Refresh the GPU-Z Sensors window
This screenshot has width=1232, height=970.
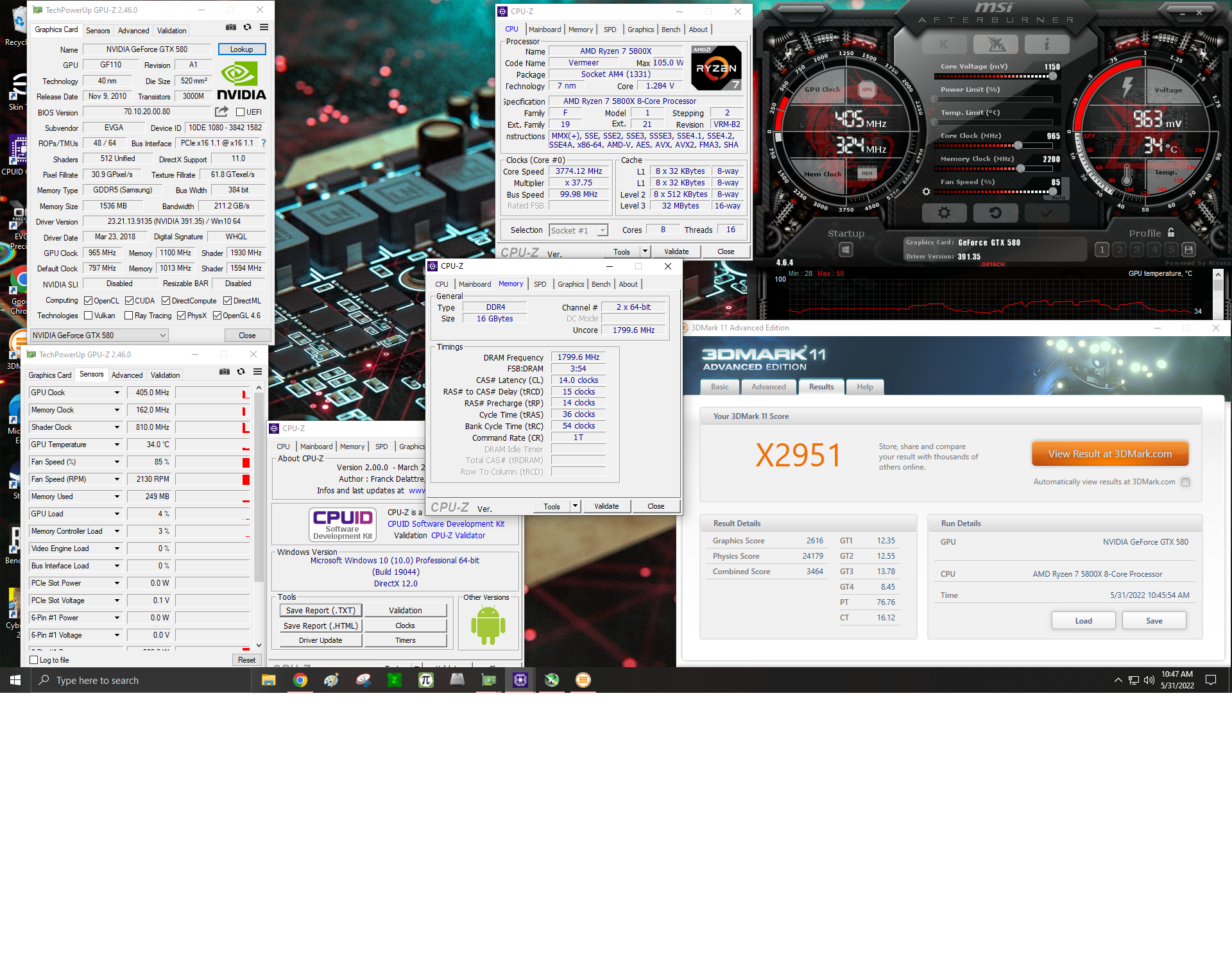(x=241, y=371)
